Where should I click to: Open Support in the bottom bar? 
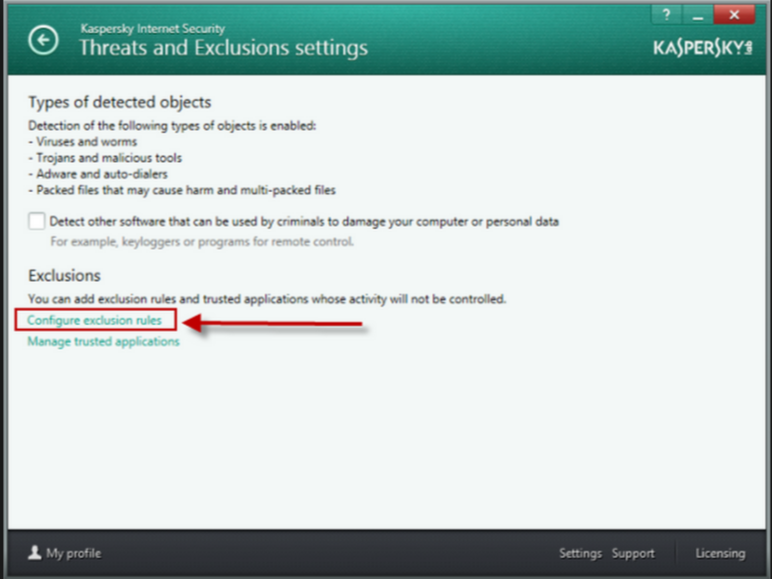pyautogui.click(x=633, y=553)
